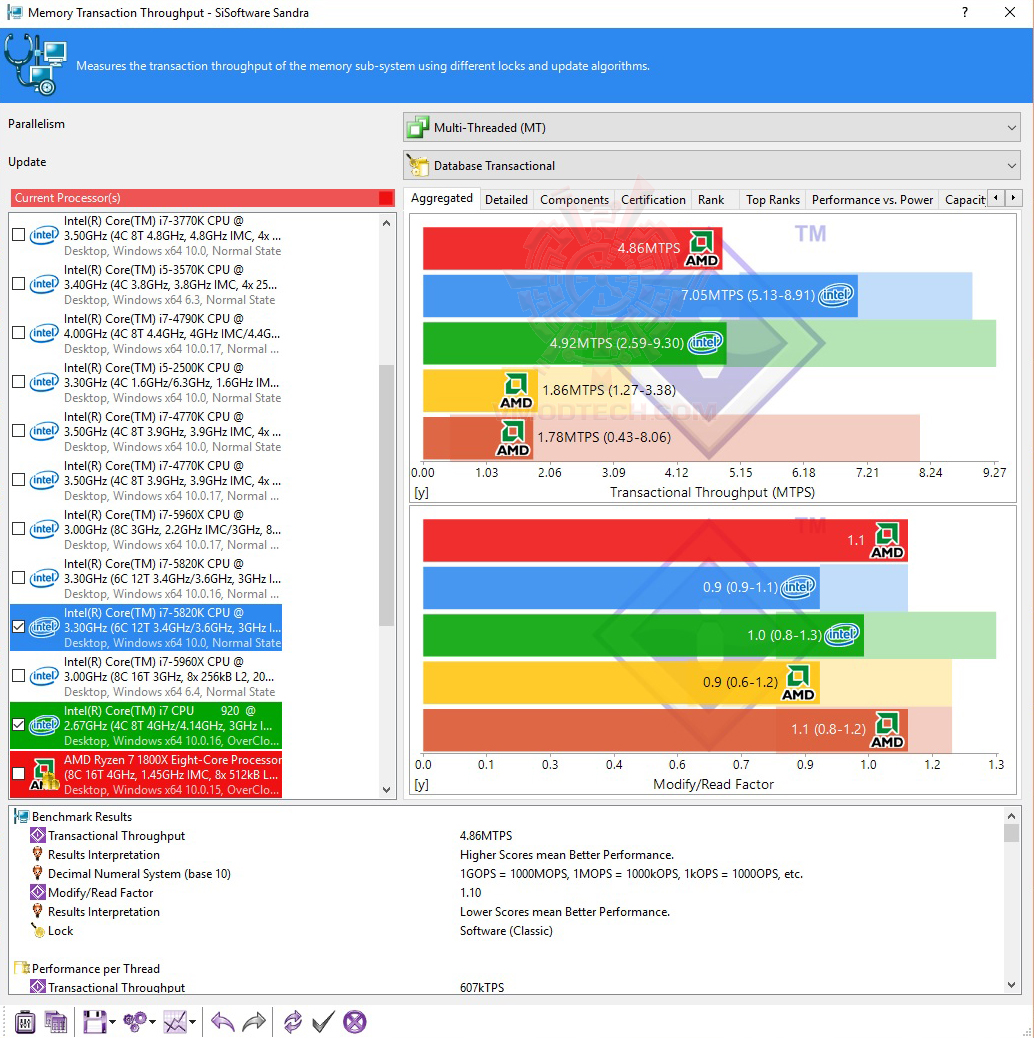Open the Components tab
The height and width of the screenshot is (1038, 1034).
[x=574, y=200]
